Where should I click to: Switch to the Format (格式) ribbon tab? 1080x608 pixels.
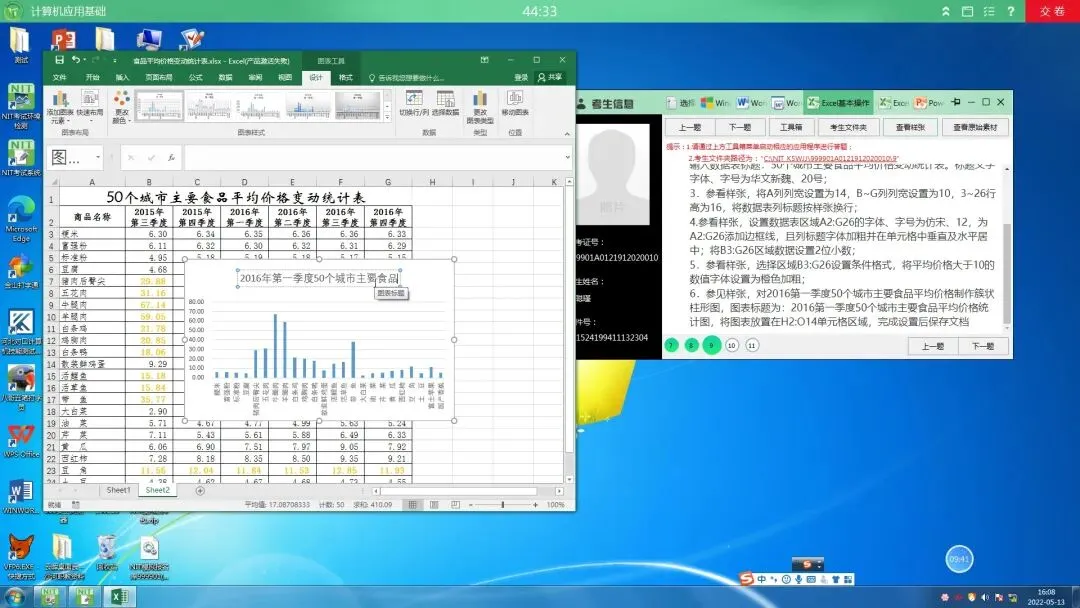(346, 78)
